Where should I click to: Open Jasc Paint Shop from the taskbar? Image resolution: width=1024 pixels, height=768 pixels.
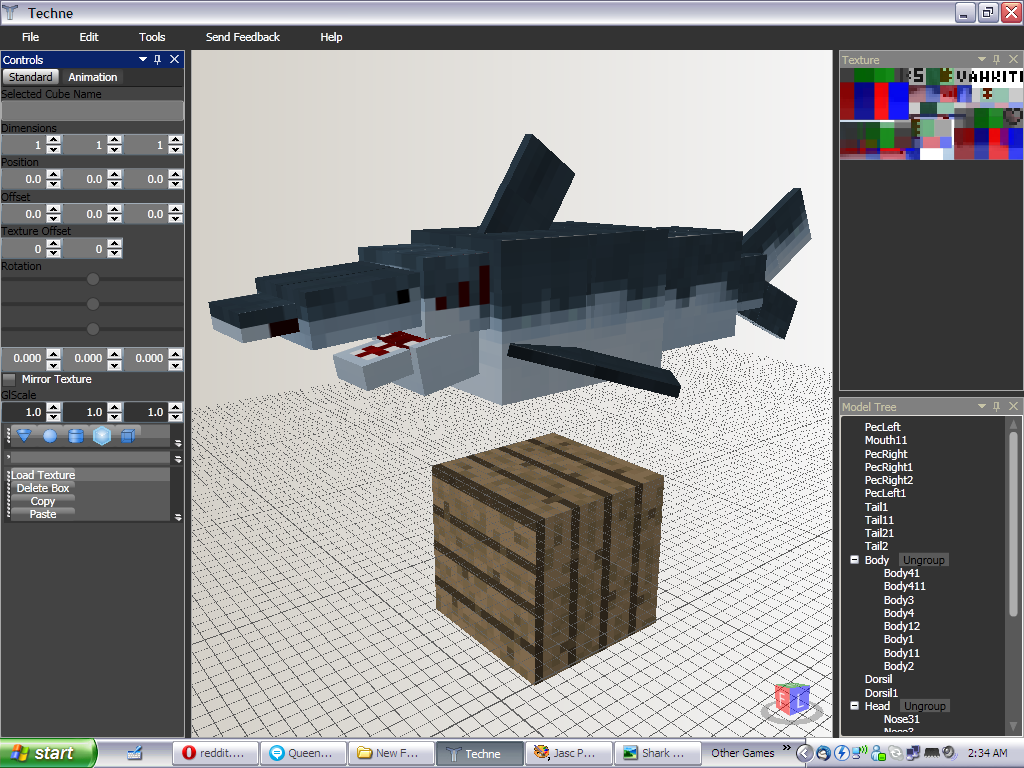(568, 752)
